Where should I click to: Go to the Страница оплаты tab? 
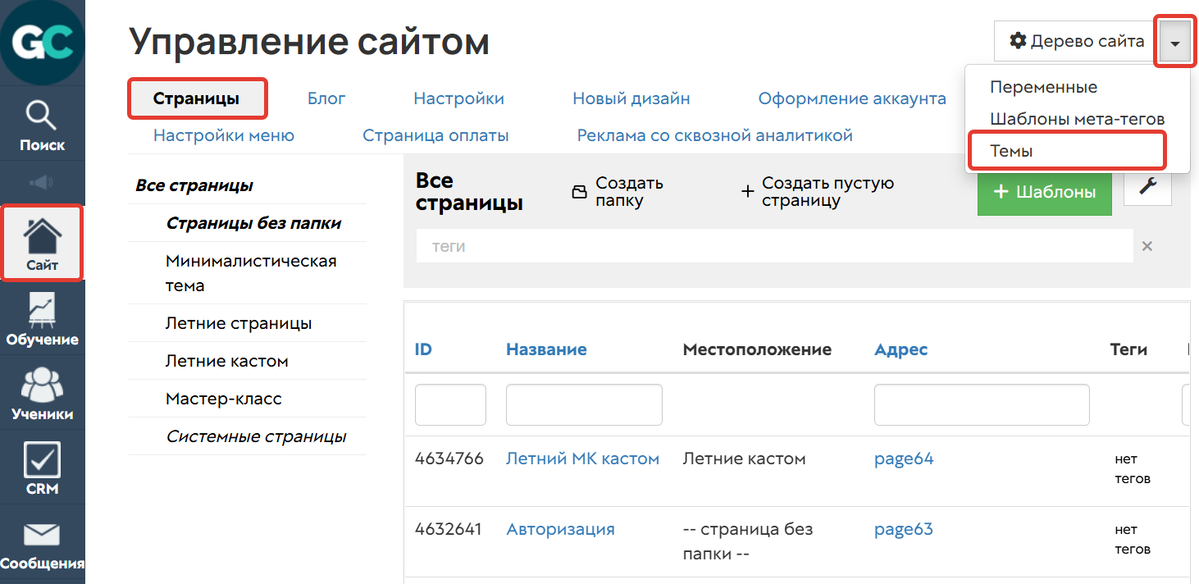point(435,136)
